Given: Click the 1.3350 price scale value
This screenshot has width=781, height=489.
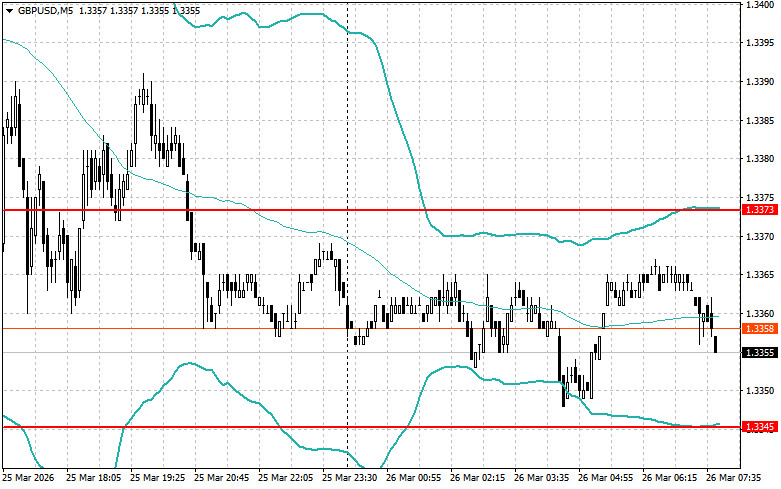Looking at the screenshot, I should 760,391.
